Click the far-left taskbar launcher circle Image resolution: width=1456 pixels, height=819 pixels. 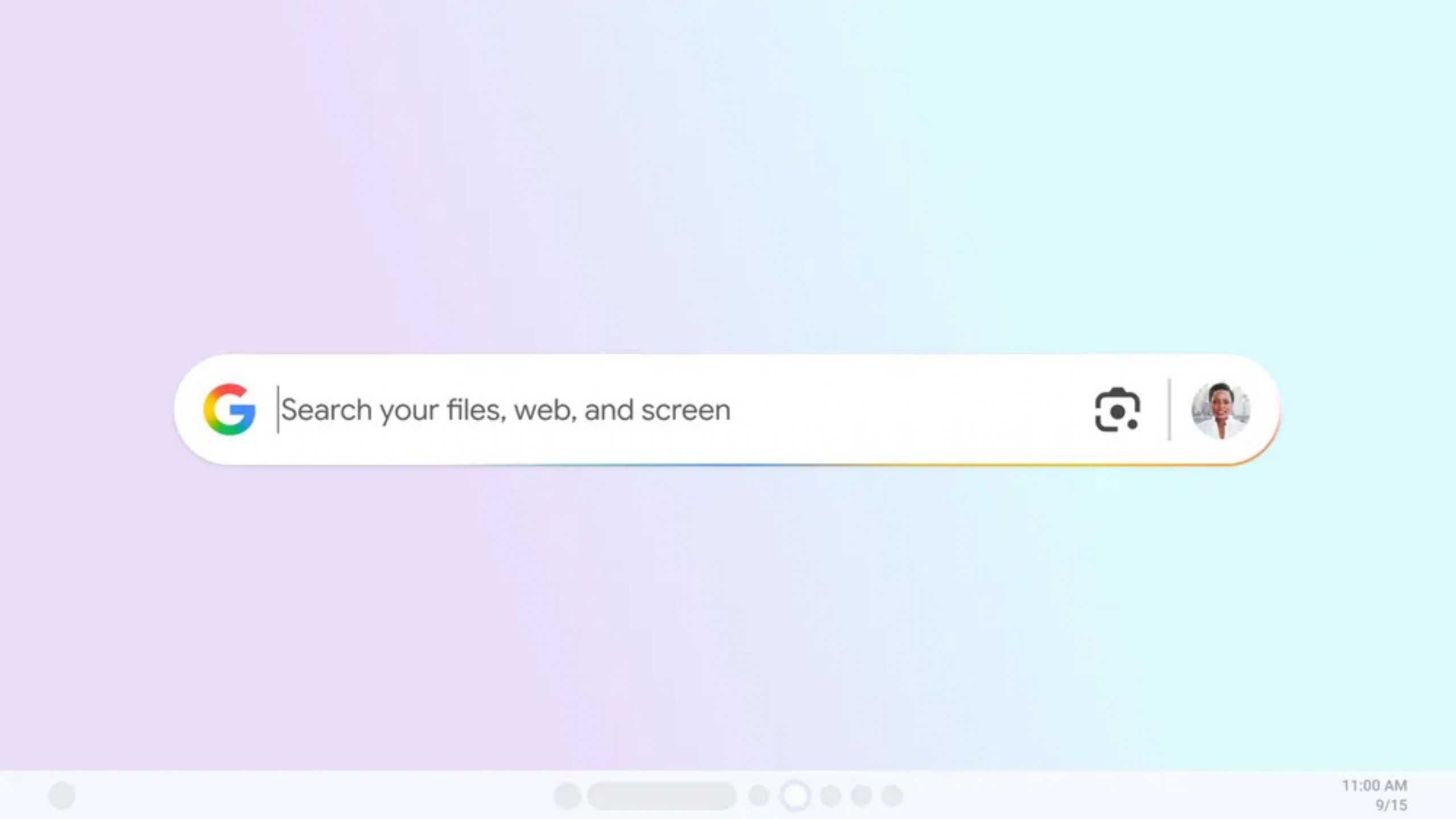click(x=62, y=795)
